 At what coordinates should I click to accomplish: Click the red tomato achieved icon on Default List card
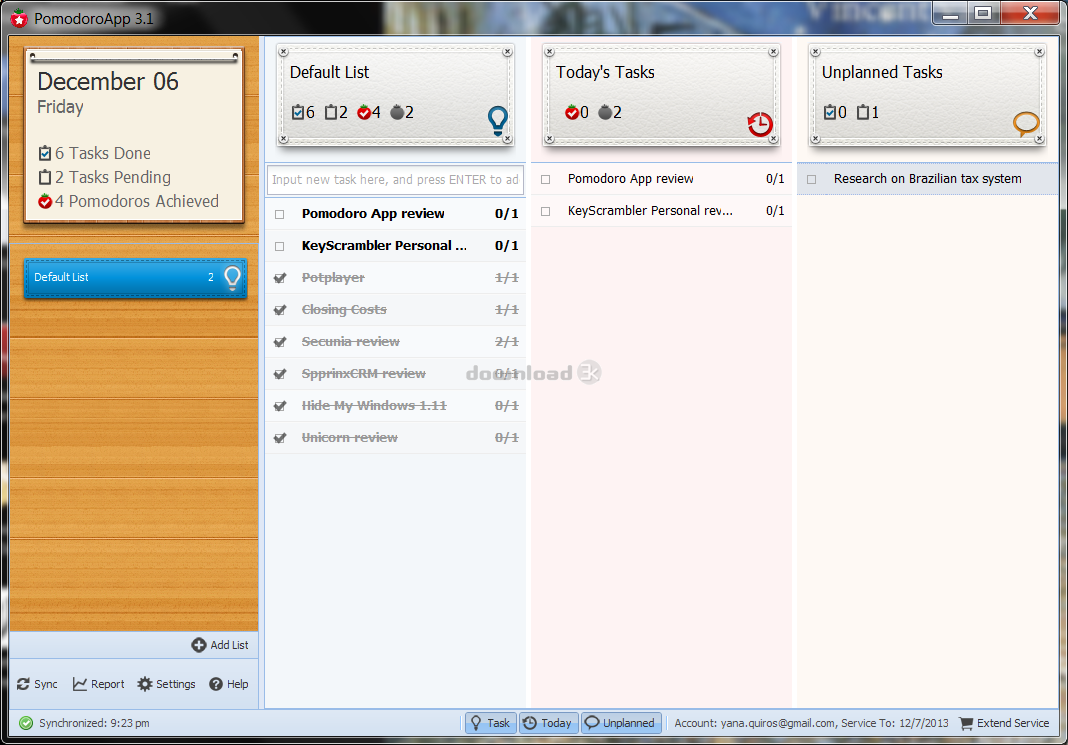(x=364, y=112)
